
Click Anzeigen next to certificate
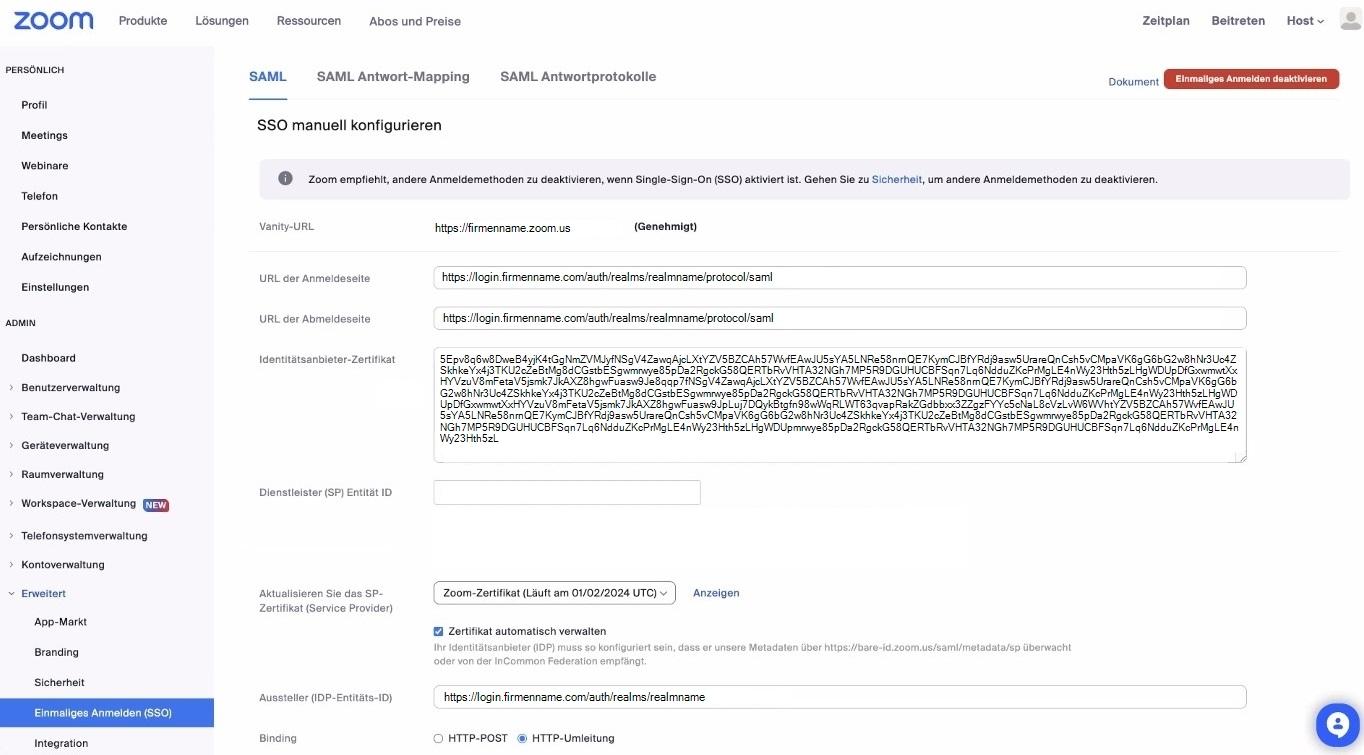[x=716, y=593]
